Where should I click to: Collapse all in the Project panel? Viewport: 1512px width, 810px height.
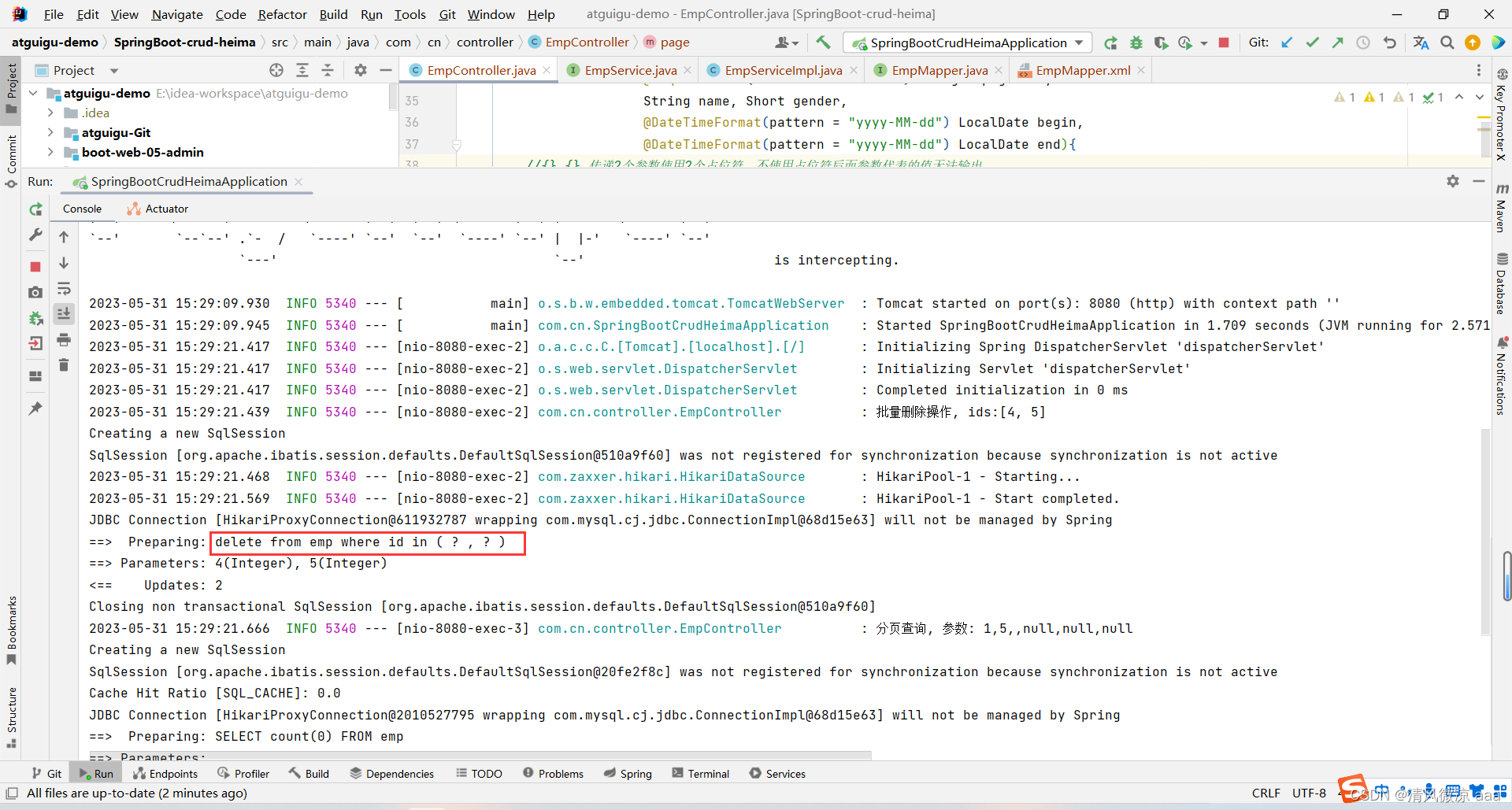tap(328, 70)
